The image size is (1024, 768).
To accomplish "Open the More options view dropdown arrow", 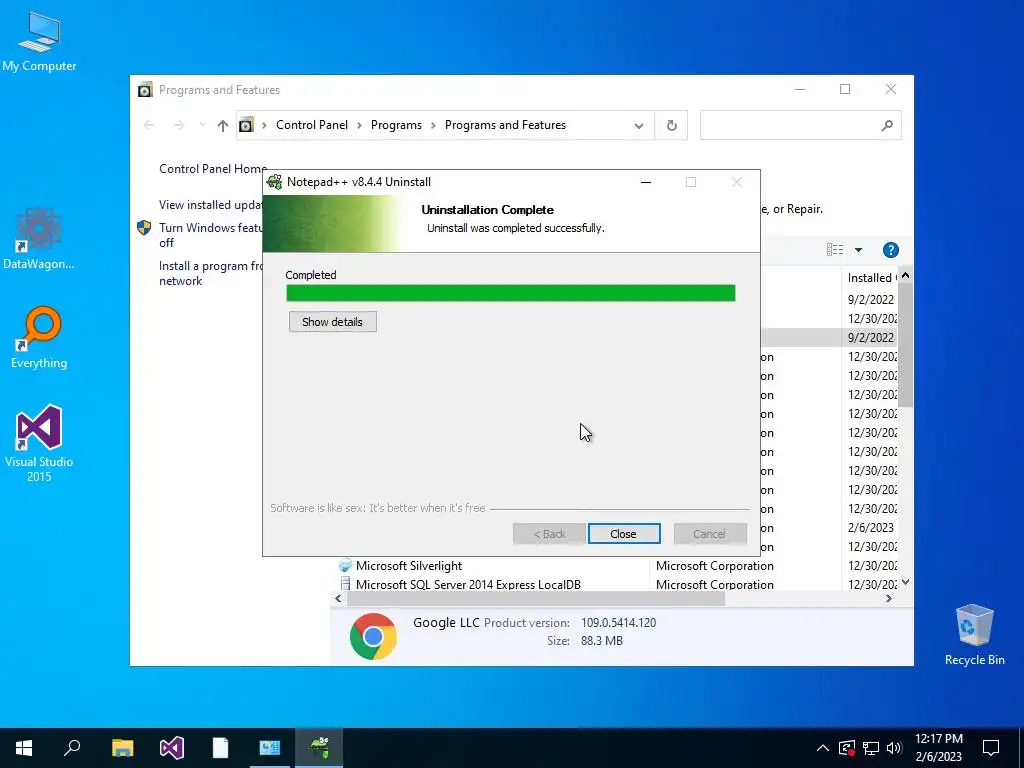I will 858,249.
